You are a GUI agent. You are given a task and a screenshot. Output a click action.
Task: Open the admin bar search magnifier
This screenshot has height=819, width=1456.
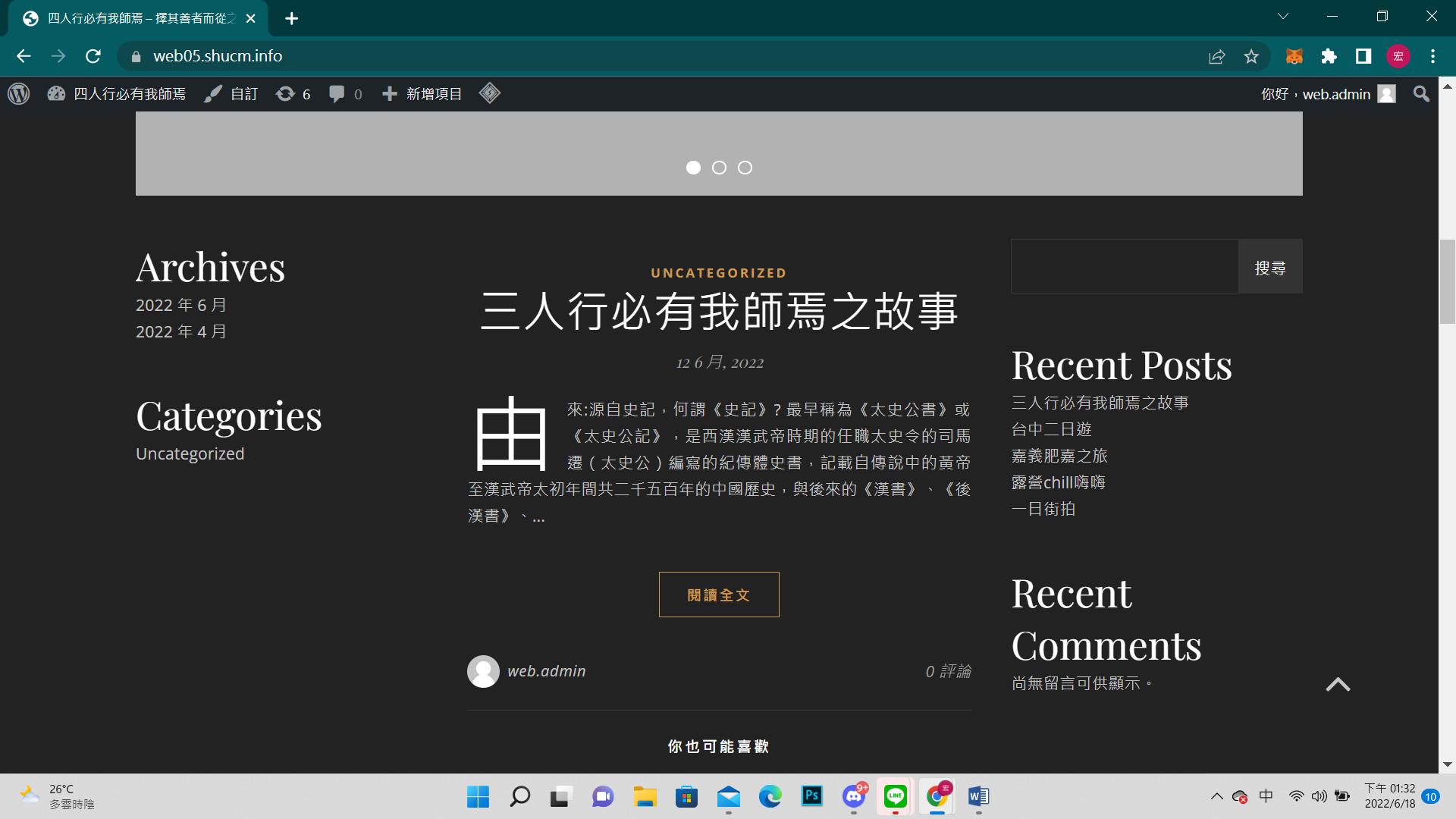point(1421,94)
